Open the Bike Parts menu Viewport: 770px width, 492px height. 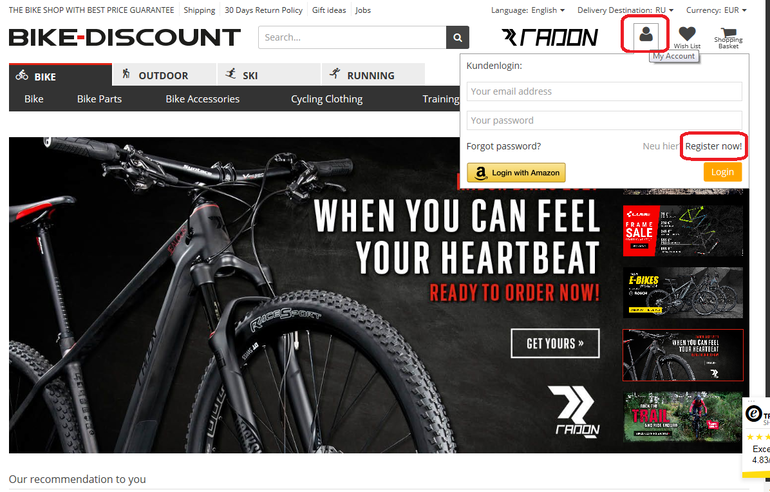[x=99, y=99]
